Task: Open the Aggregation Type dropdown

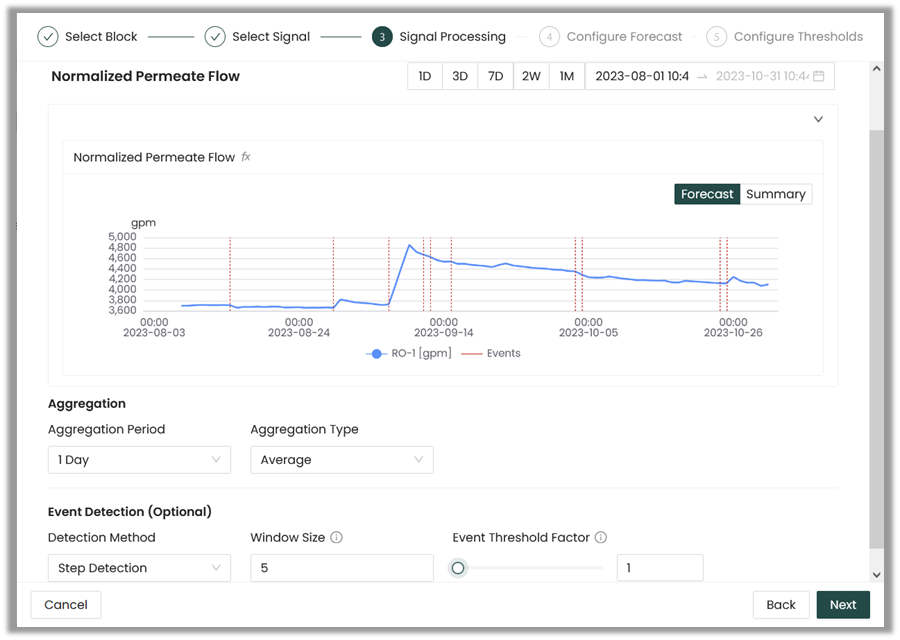Action: (341, 460)
